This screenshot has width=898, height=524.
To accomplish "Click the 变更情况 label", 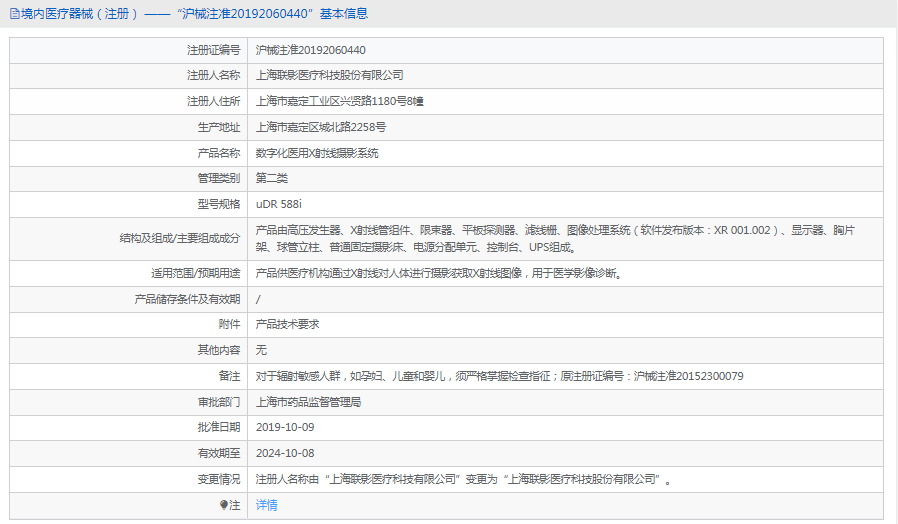I will click(x=219, y=479).
